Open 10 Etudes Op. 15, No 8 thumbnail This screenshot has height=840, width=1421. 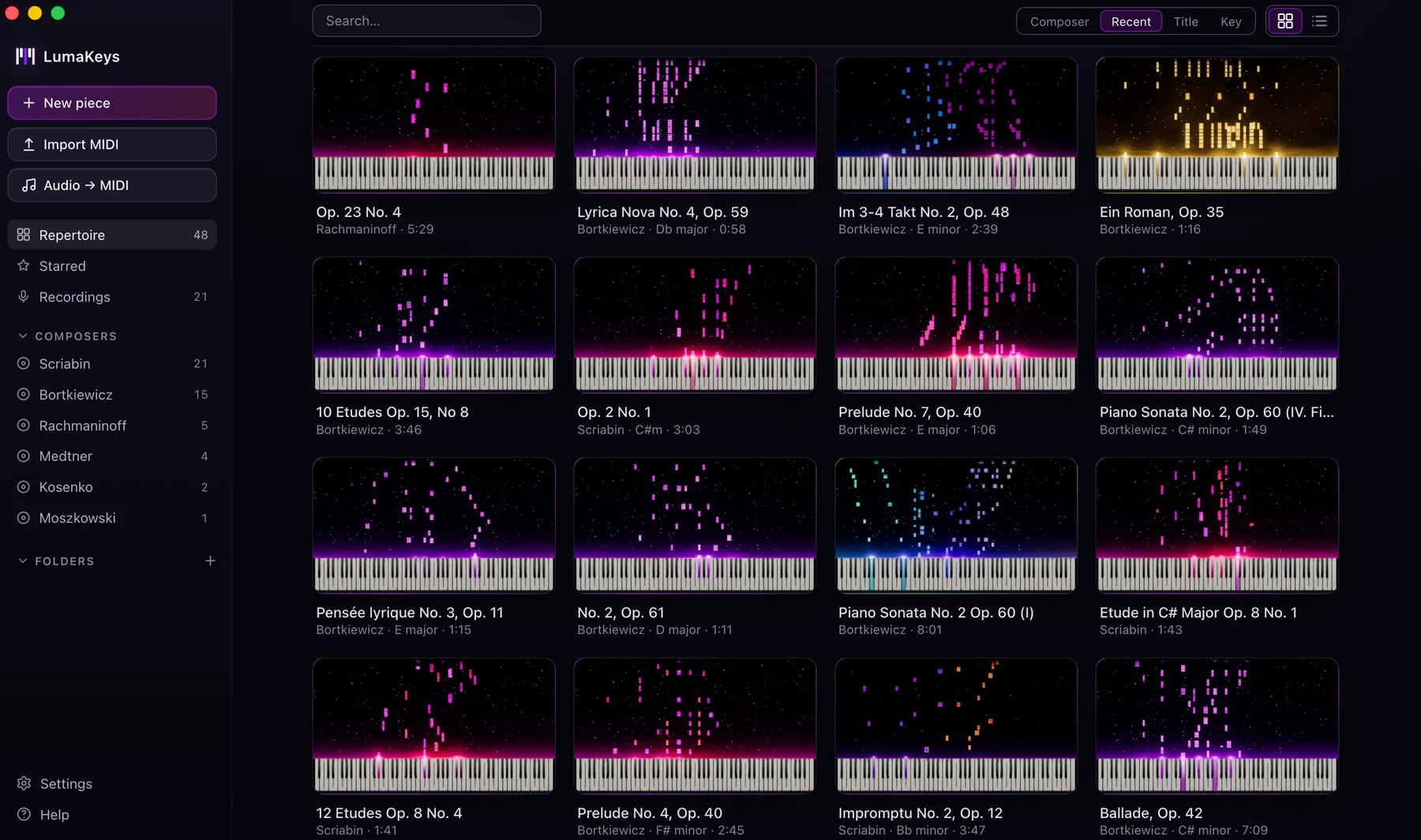tap(433, 324)
